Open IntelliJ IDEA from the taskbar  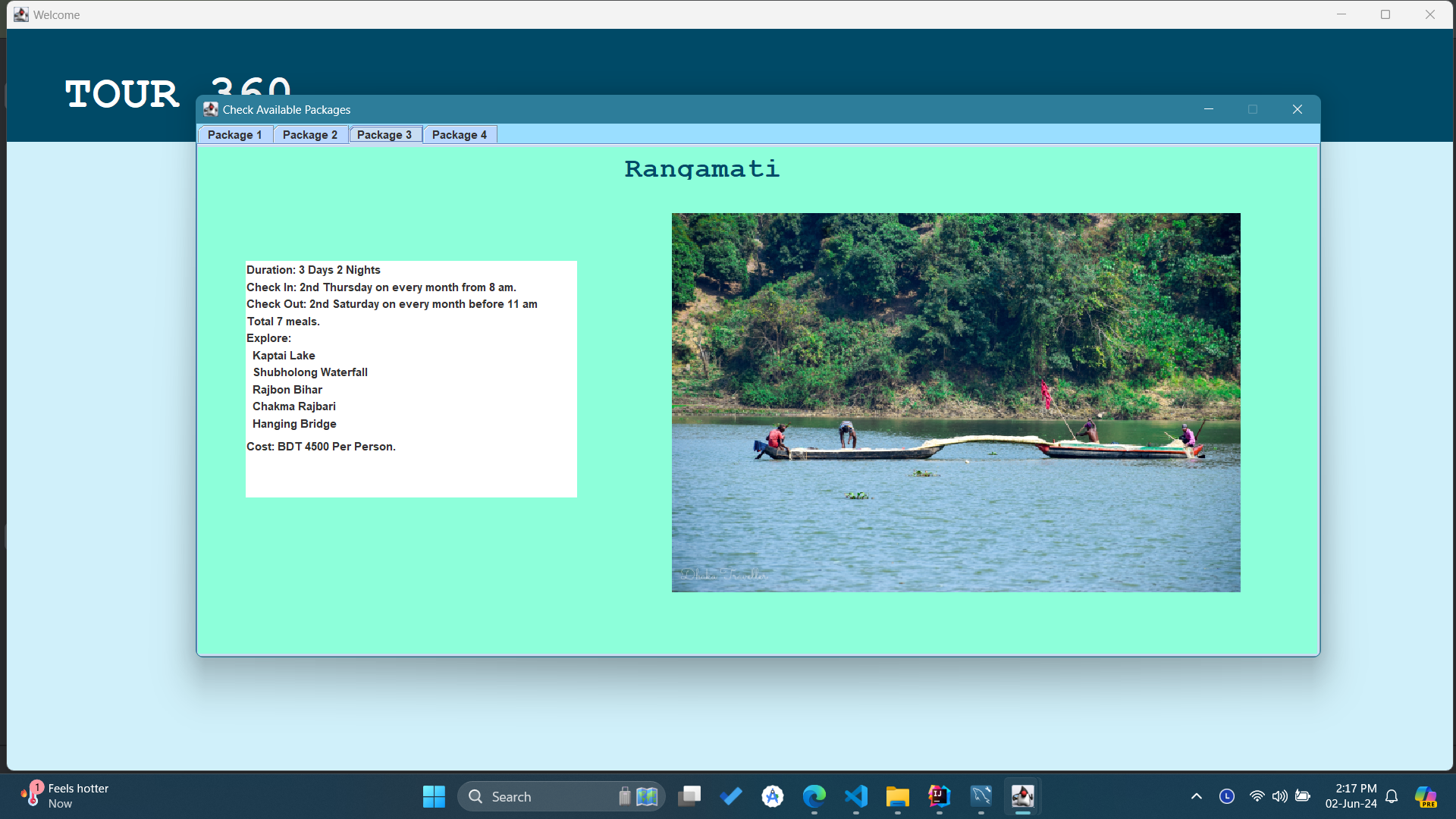pyautogui.click(x=939, y=796)
